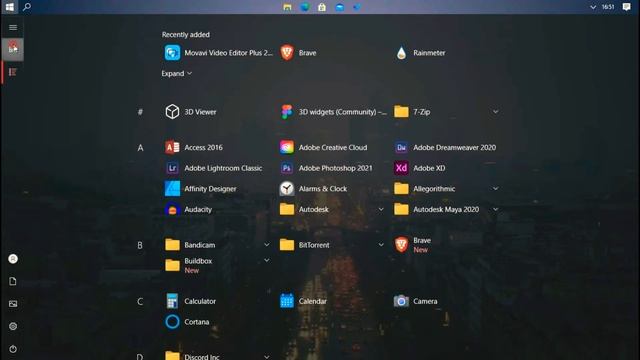
Task: Expand the Buildbox folder chevron
Action: pyautogui.click(x=267, y=260)
